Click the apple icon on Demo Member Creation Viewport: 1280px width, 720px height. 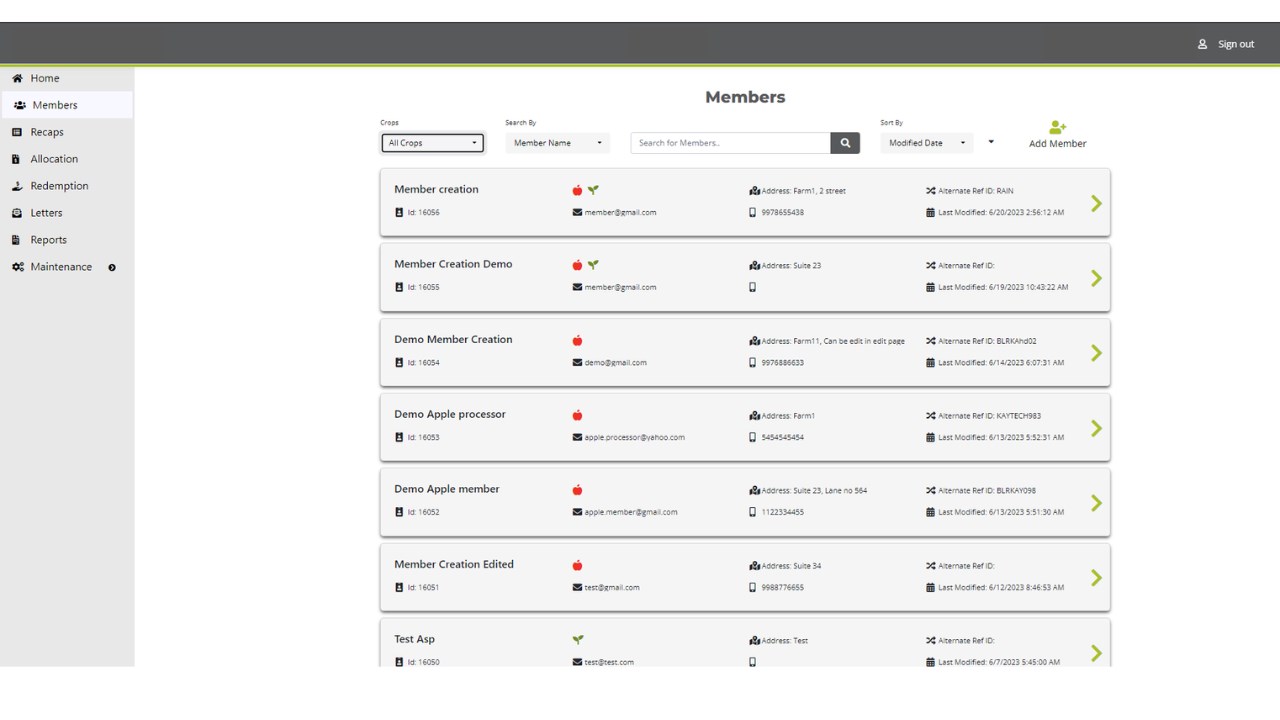click(577, 340)
